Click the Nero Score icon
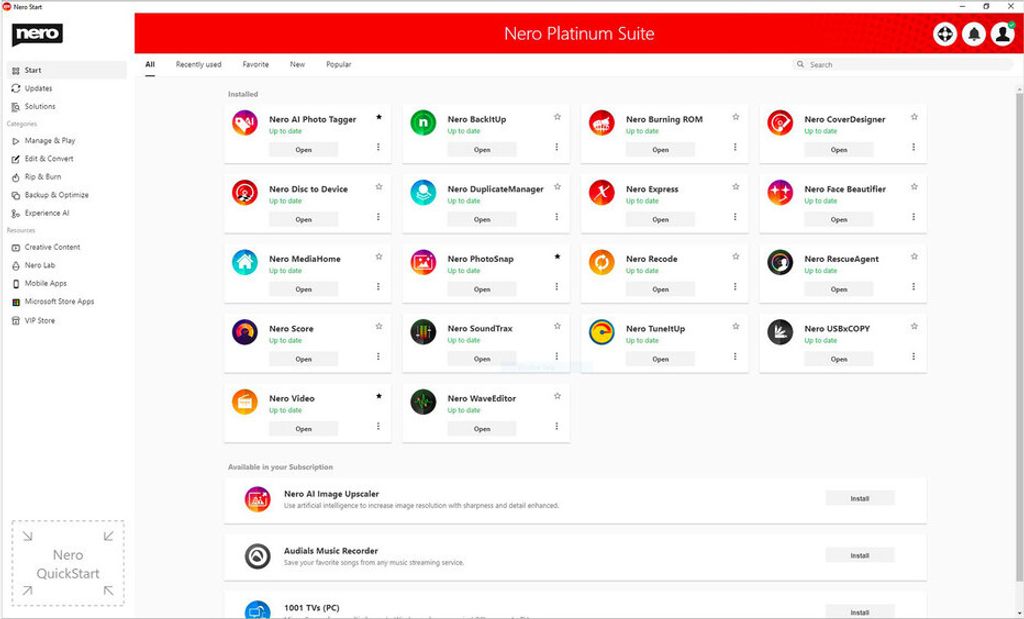The image size is (1024, 619). click(245, 332)
